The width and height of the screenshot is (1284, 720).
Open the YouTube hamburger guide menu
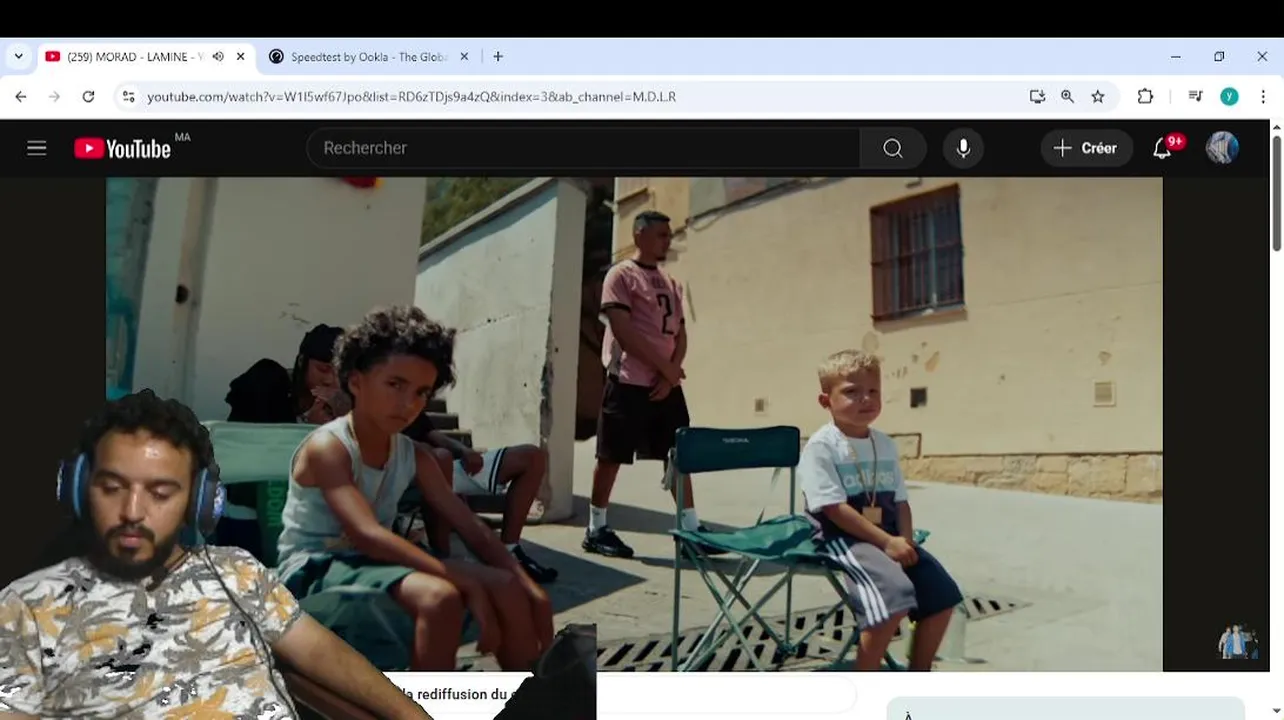pos(37,148)
